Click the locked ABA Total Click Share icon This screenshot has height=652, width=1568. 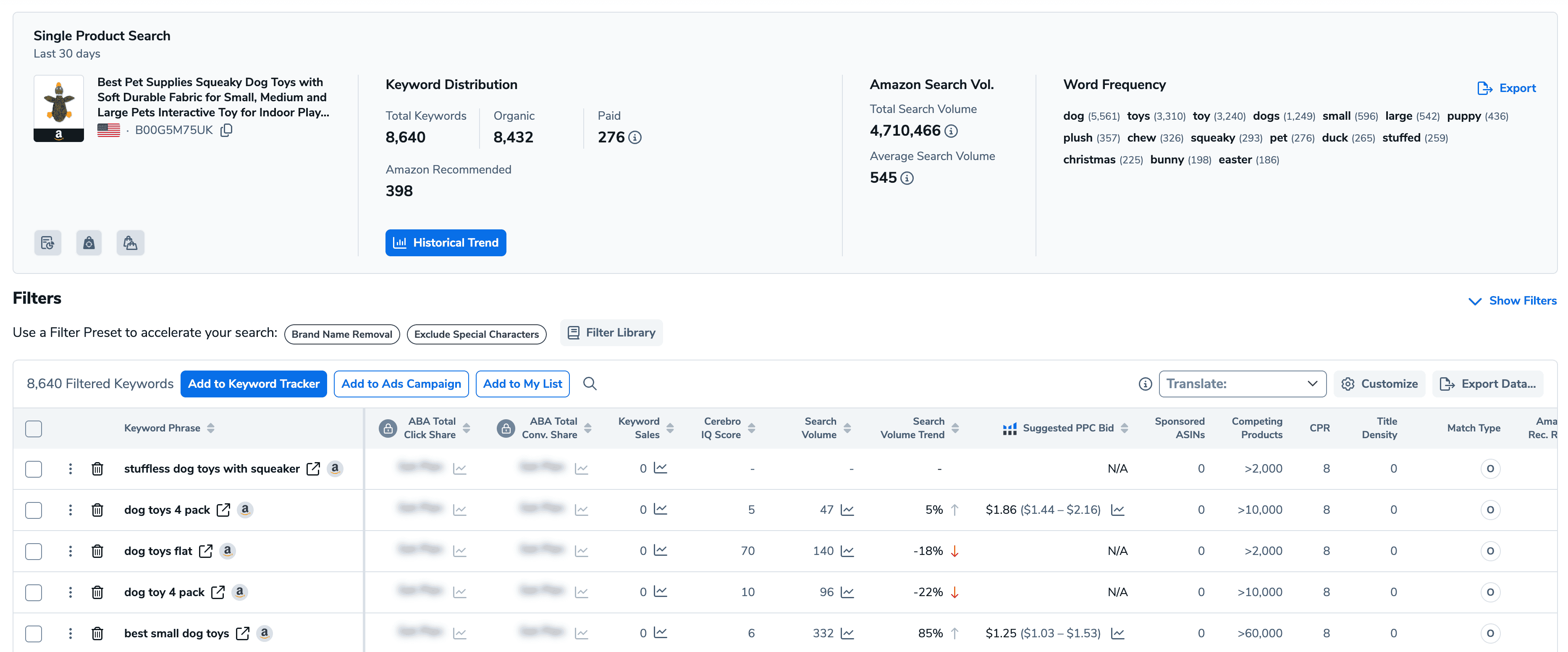tap(388, 428)
